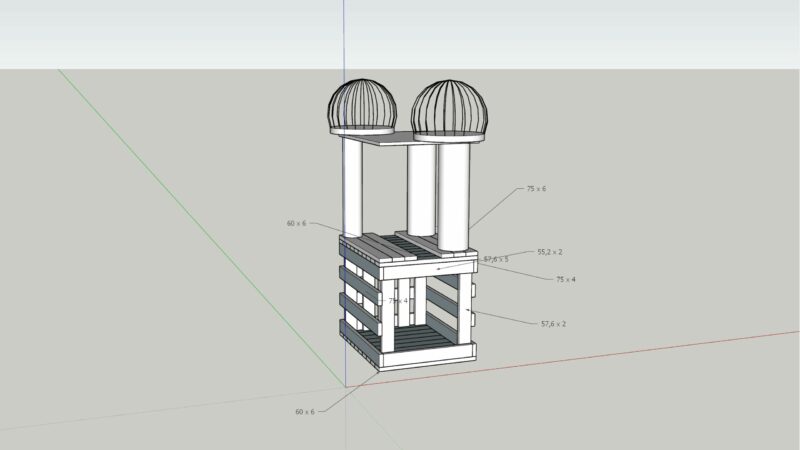Select "60 x 6" label pointing to left column base

(x=296, y=223)
